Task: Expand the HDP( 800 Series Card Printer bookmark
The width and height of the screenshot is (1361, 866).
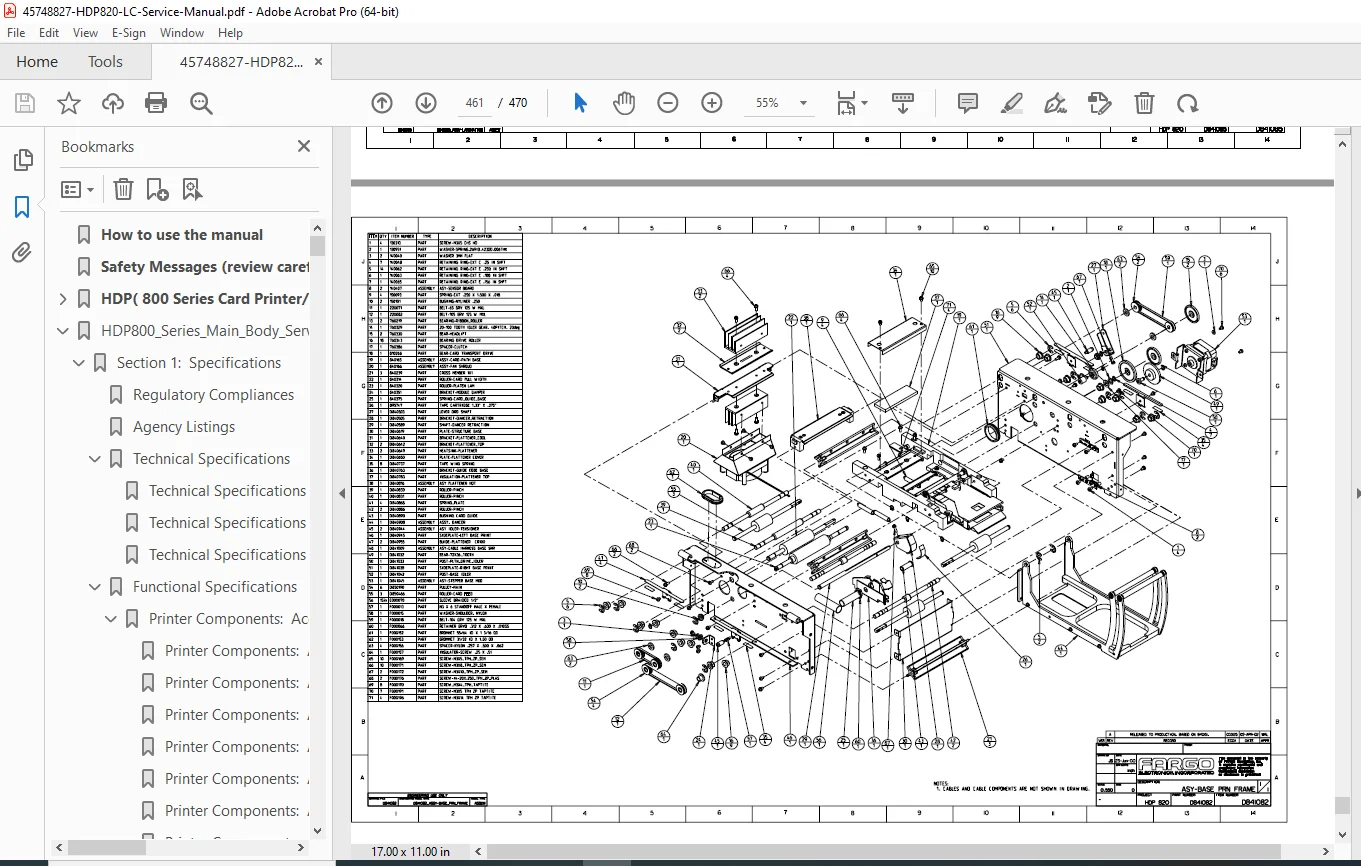Action: click(x=64, y=299)
